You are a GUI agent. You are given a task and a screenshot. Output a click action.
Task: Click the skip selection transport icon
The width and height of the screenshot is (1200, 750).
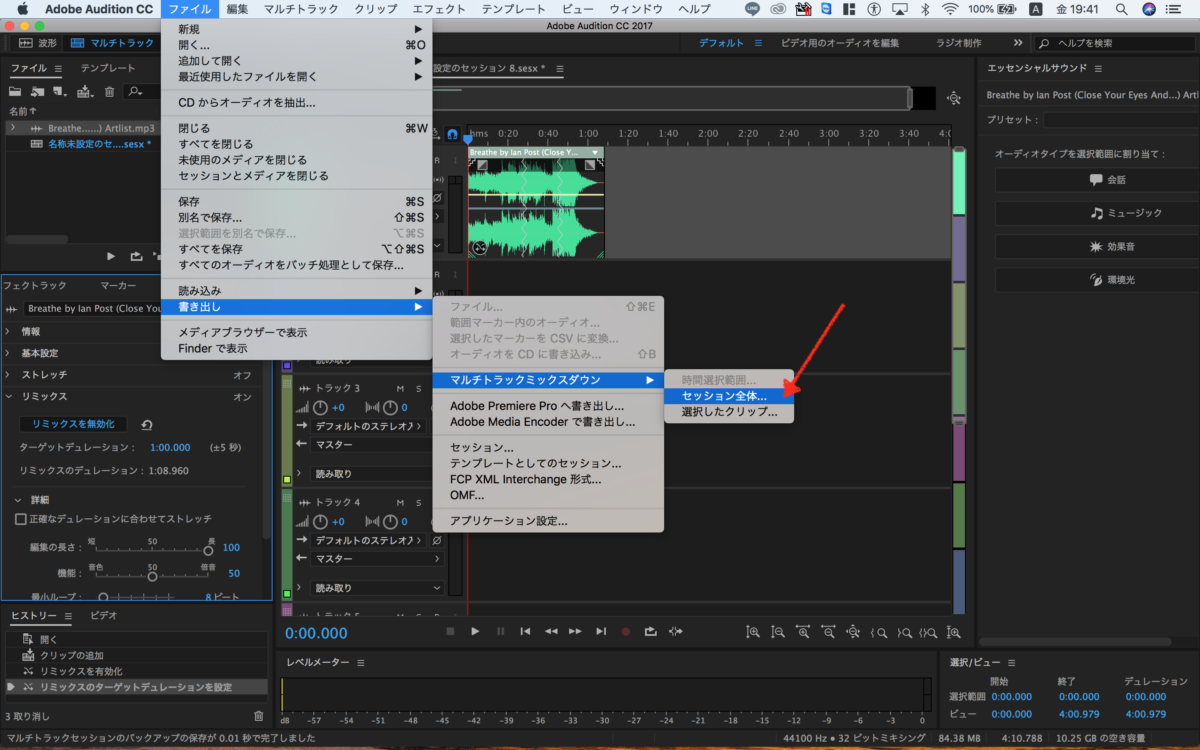[676, 631]
